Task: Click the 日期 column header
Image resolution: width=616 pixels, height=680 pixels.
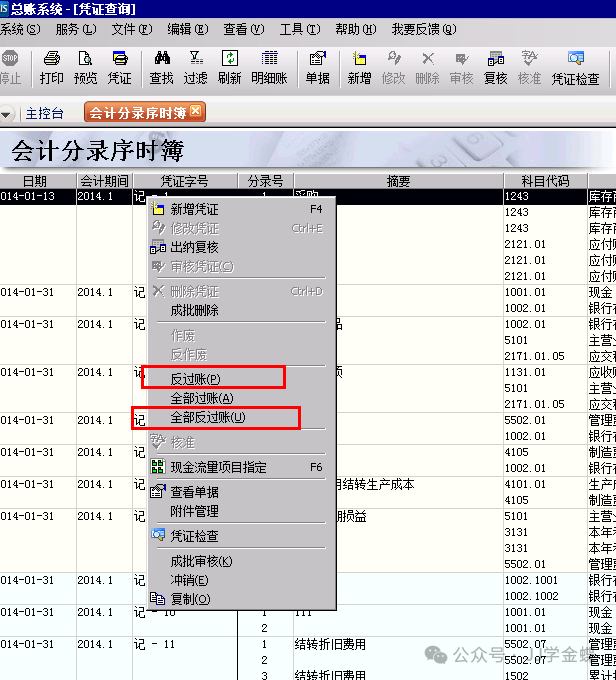Action: (35, 181)
